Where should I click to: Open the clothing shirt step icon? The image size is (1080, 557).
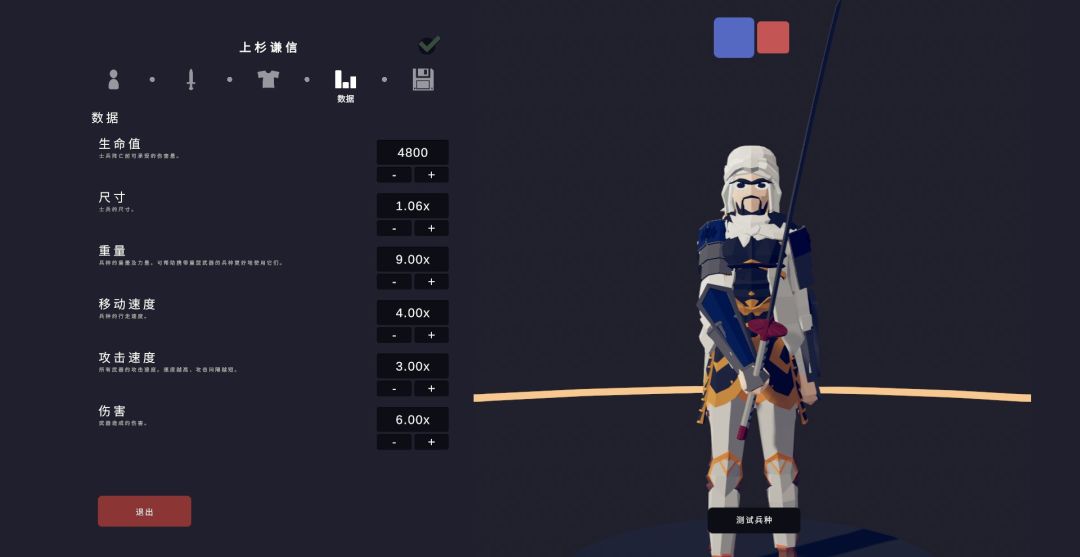268,78
